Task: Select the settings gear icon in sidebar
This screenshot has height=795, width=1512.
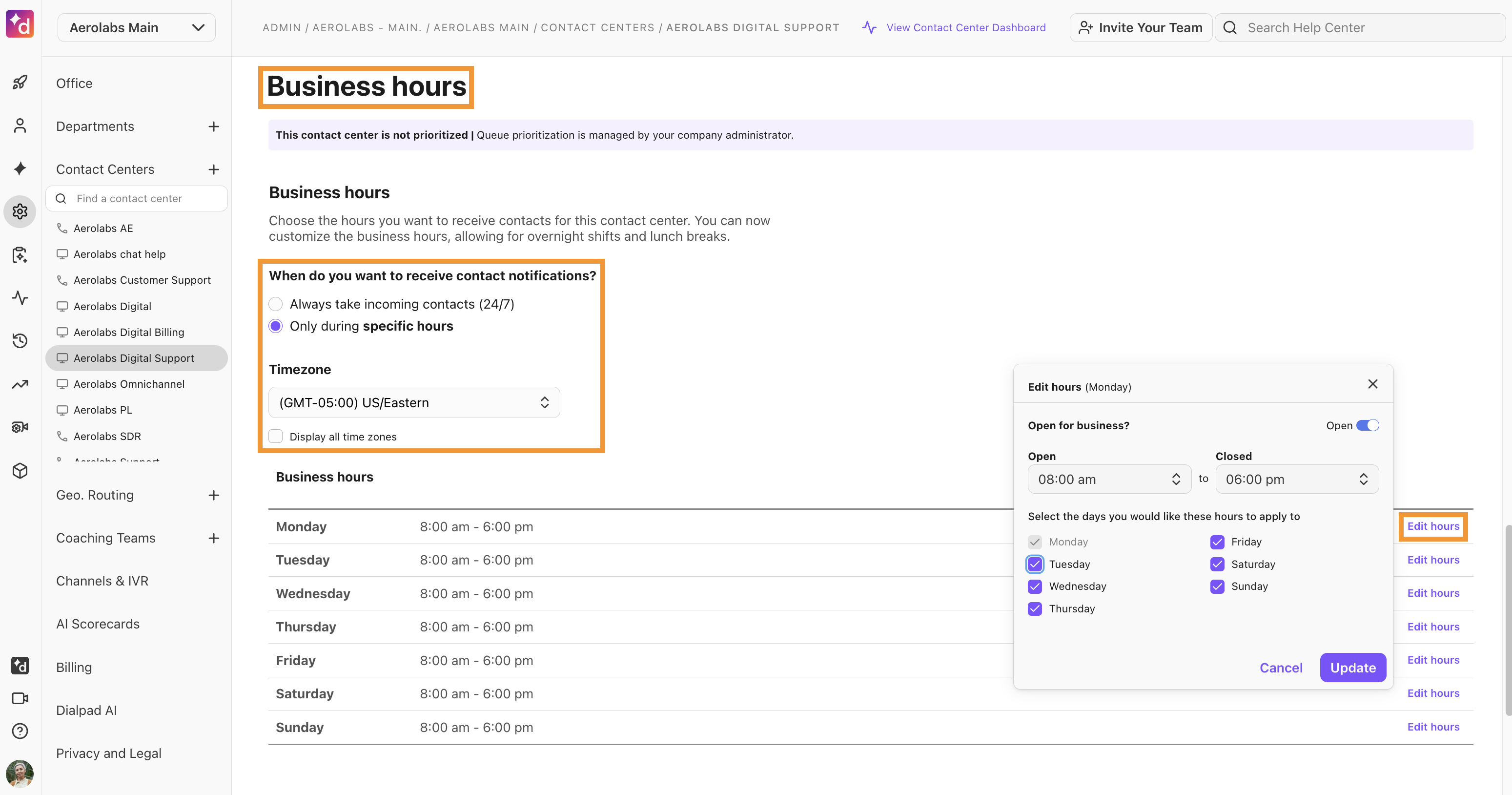Action: tap(20, 211)
